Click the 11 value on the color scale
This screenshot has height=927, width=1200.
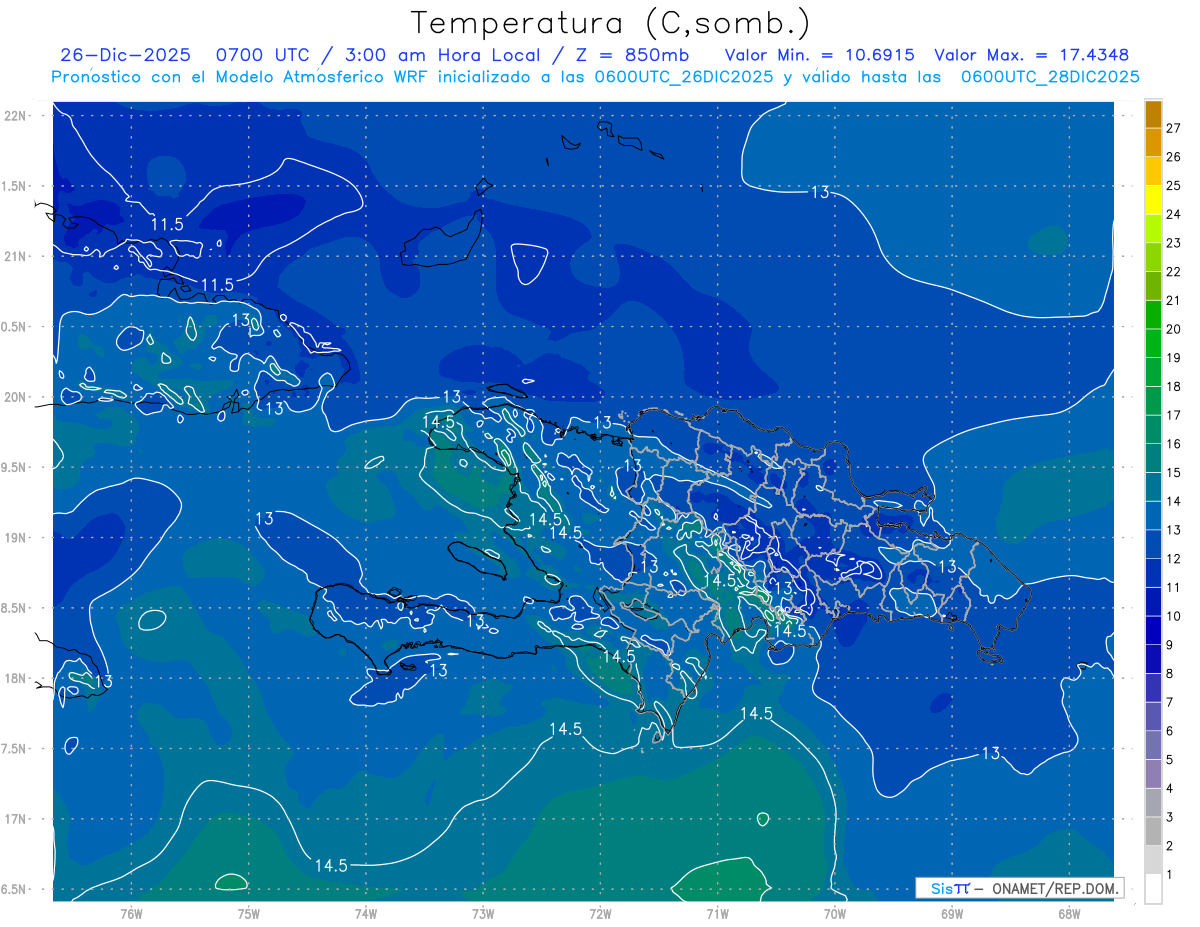[1173, 587]
